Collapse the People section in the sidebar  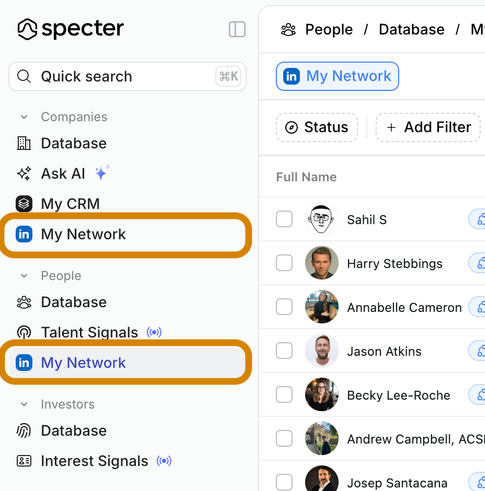point(24,276)
